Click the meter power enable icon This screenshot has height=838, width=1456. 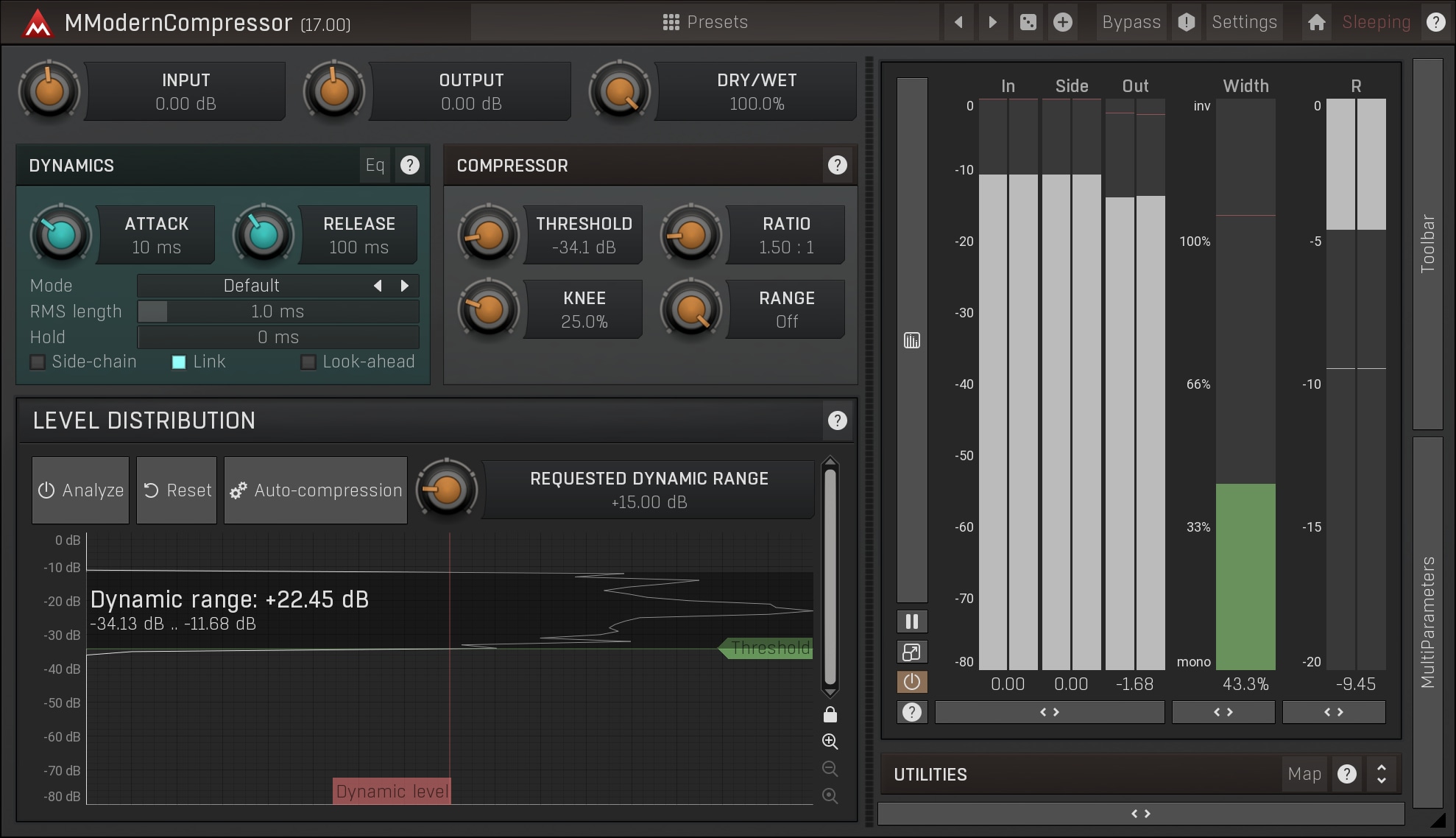[911, 682]
